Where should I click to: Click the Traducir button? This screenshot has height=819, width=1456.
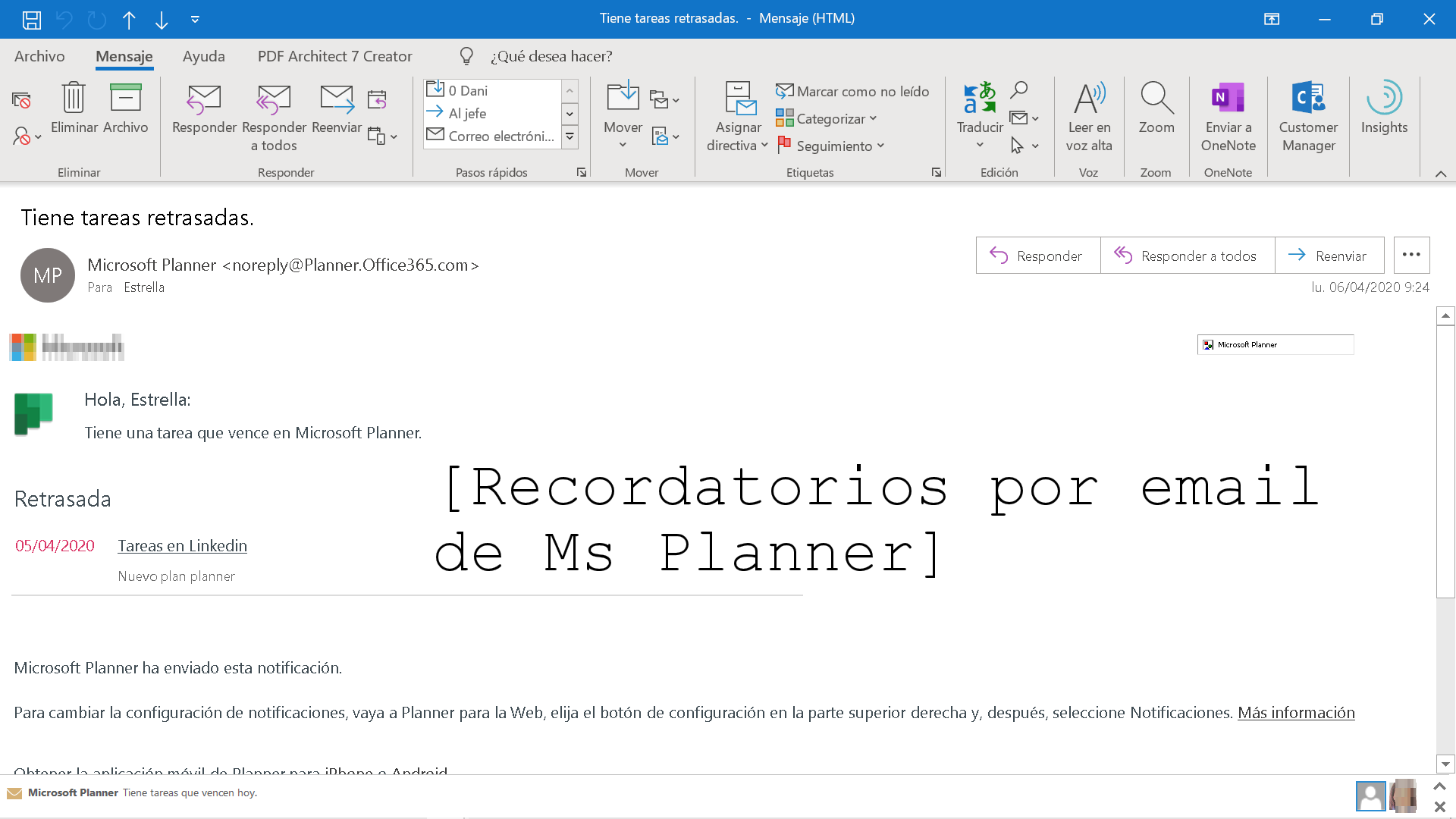coord(980,115)
